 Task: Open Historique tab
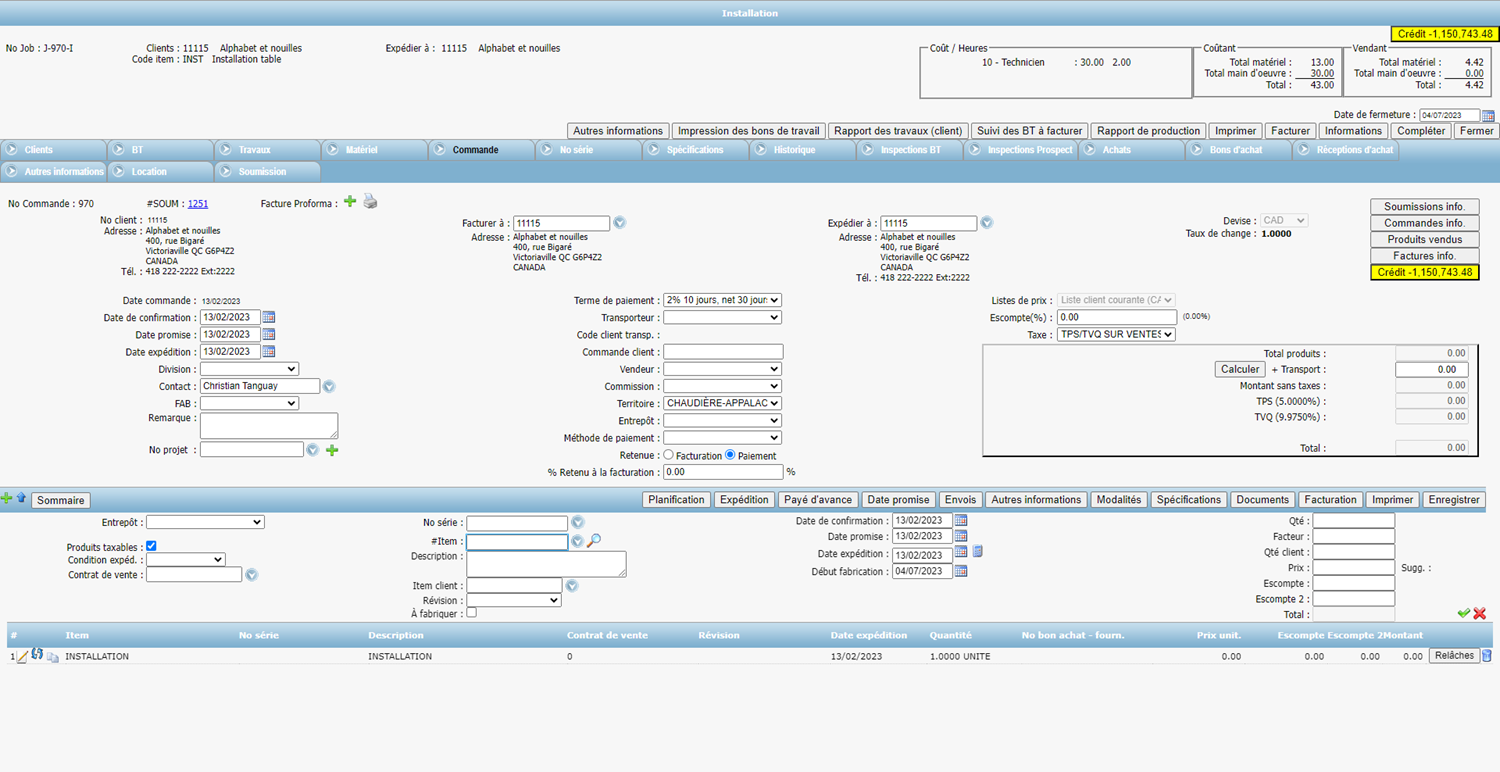[x=802, y=150]
